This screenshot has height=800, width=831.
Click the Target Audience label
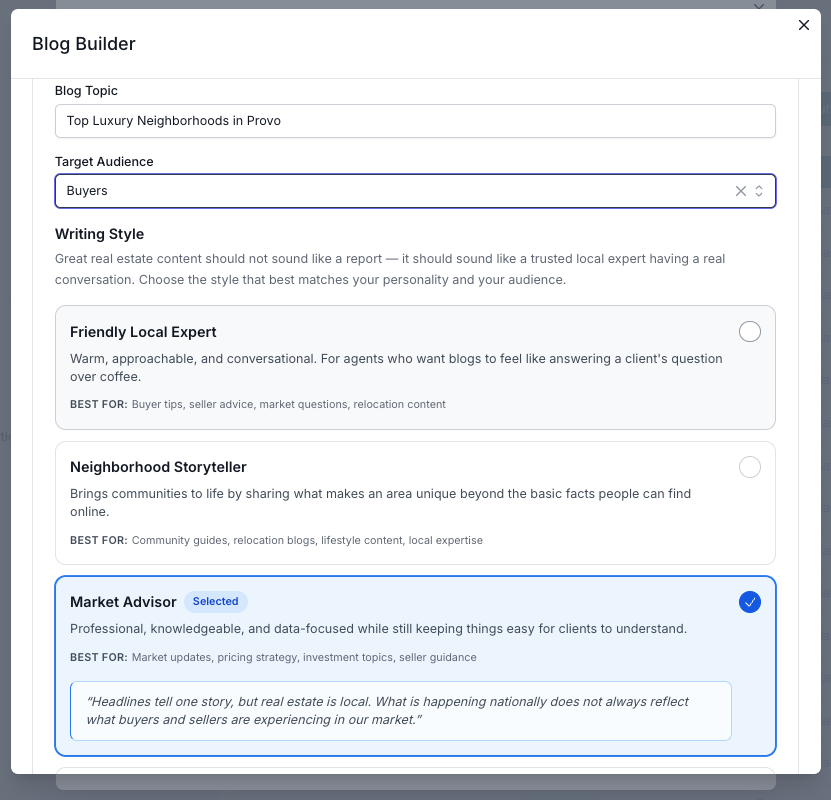[104, 162]
